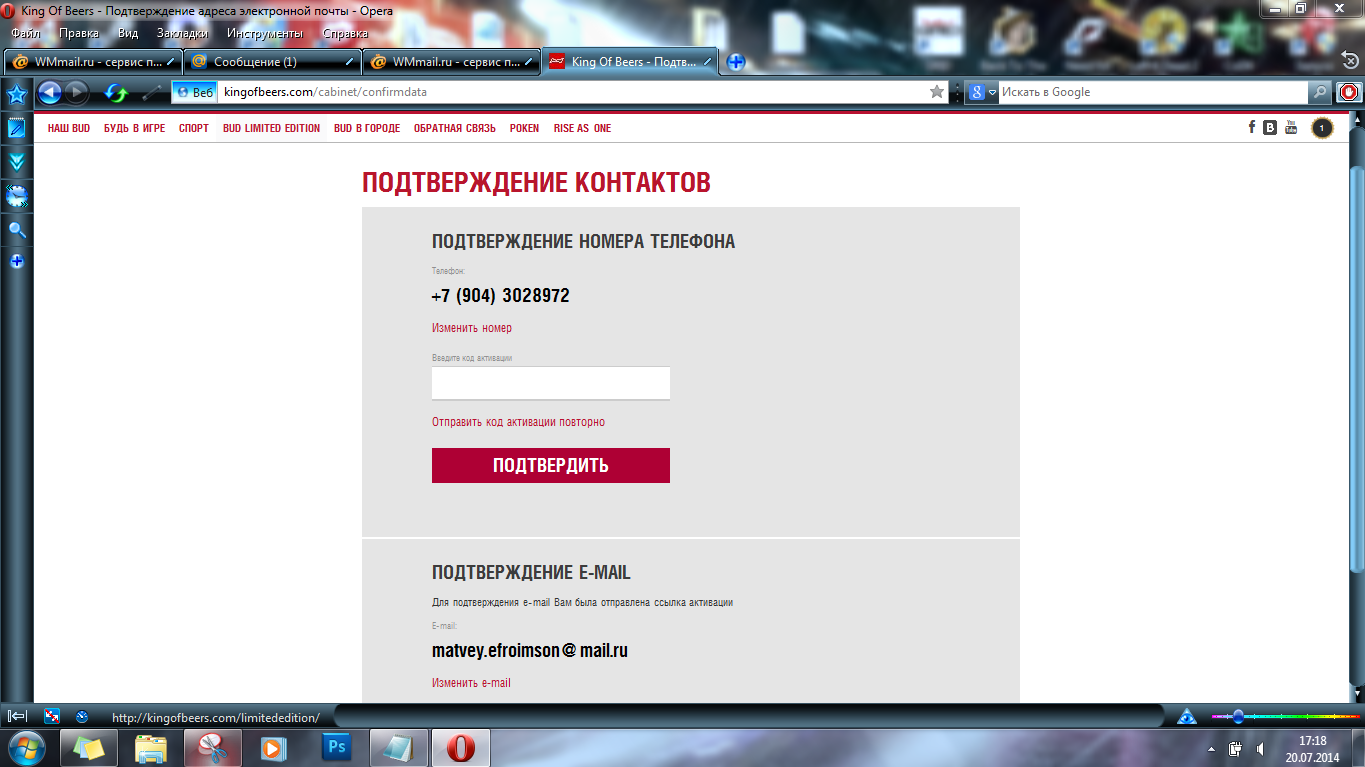Screen dimensions: 1365x767
Task: Open BUD LIMITED EDITION in site navigation
Action: [x=272, y=128]
